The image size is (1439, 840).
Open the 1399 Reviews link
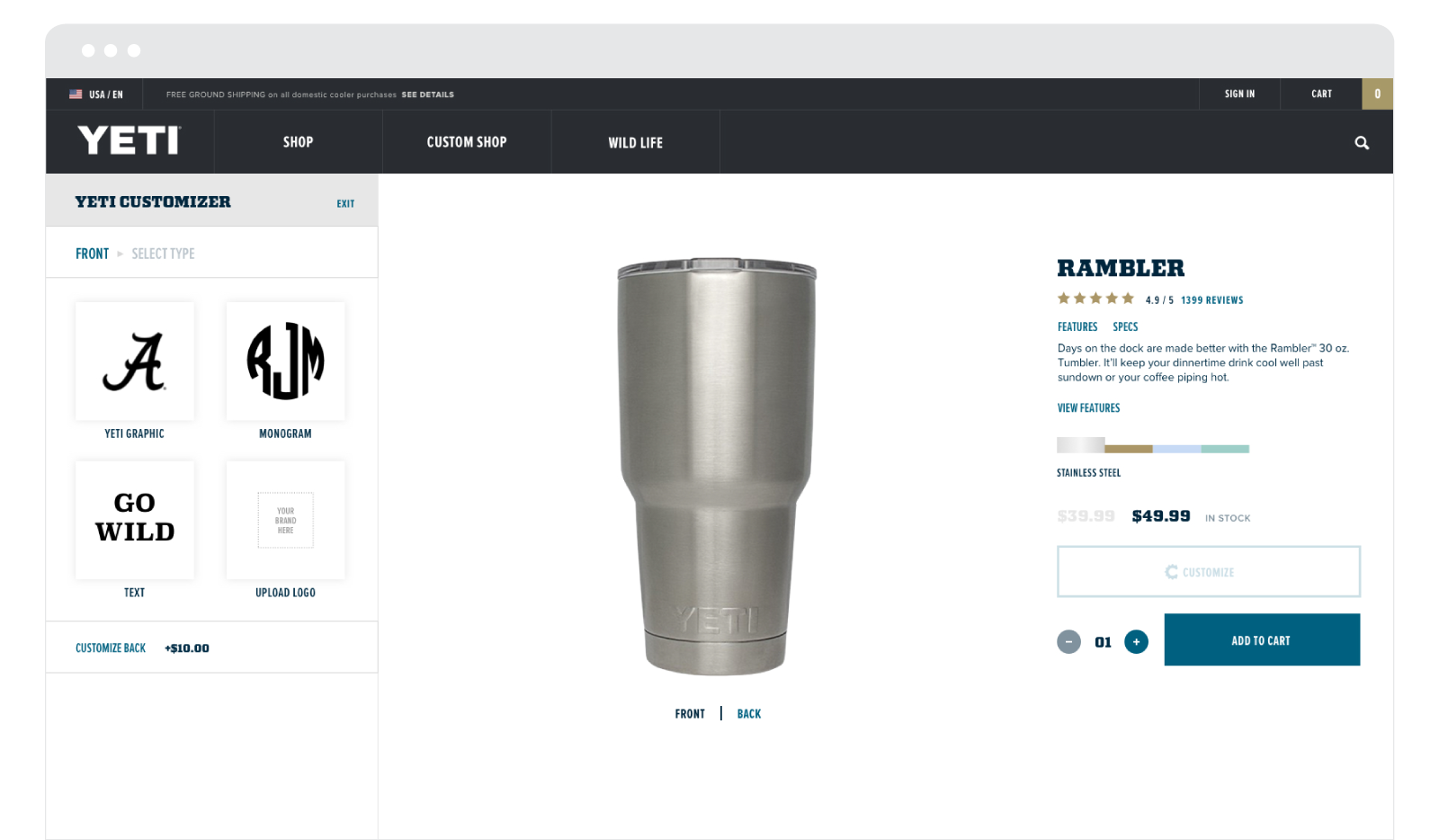tap(1211, 300)
